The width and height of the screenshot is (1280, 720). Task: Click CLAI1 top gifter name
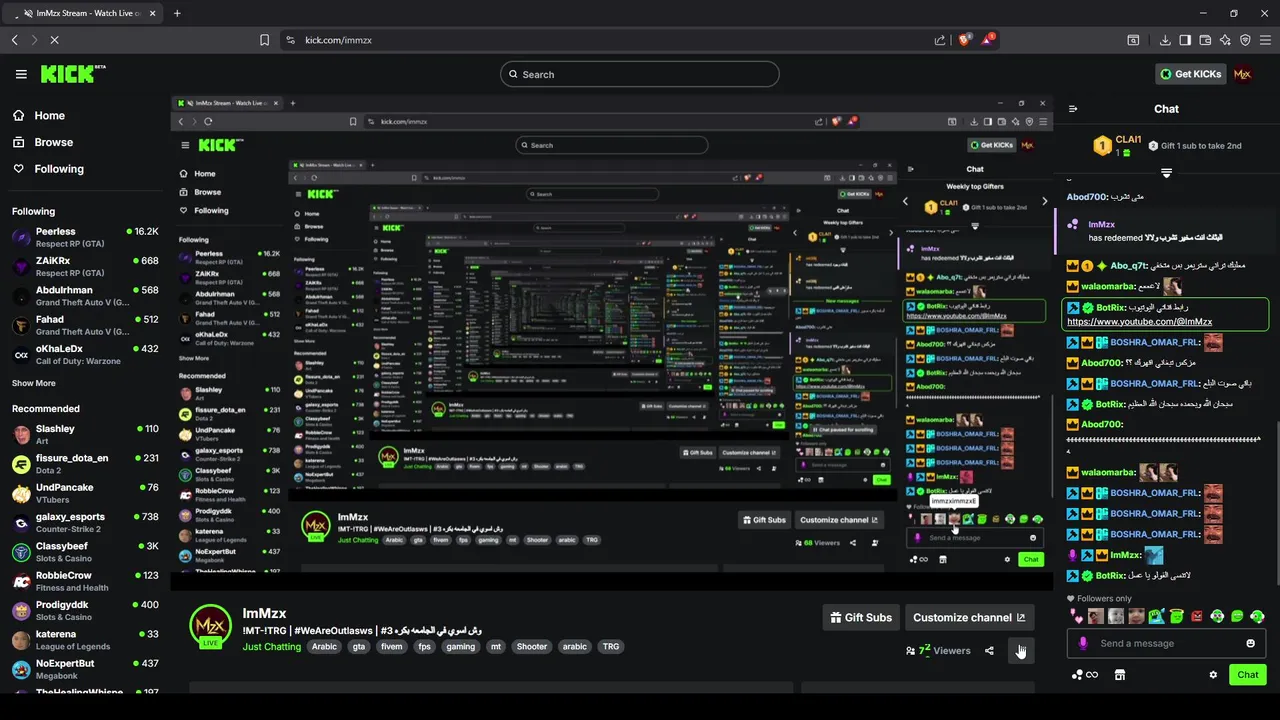1128,139
